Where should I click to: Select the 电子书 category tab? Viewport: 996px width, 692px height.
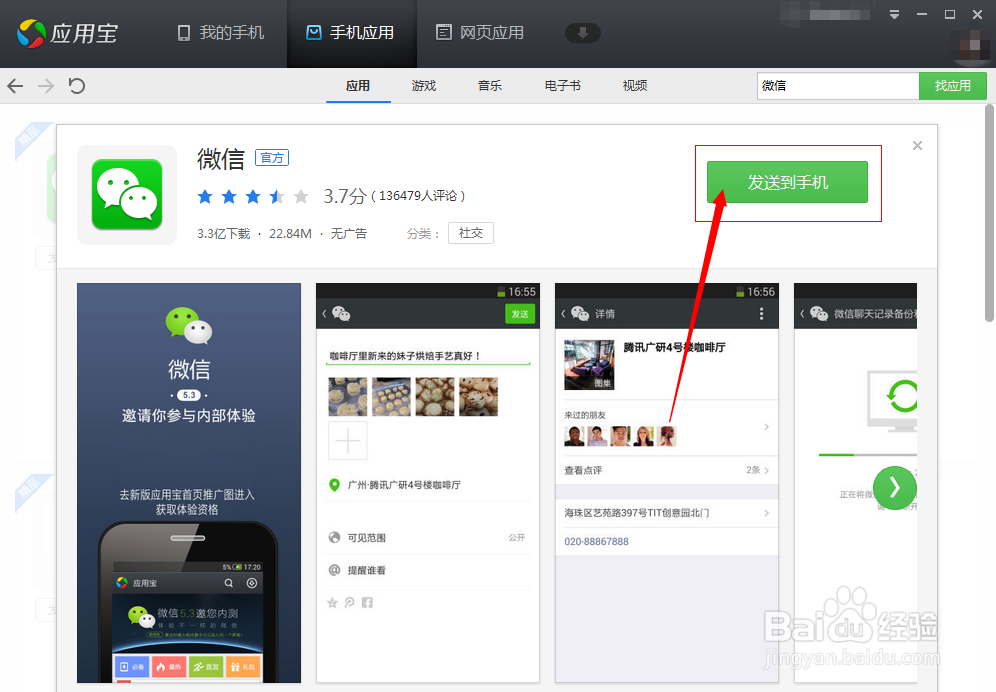563,86
